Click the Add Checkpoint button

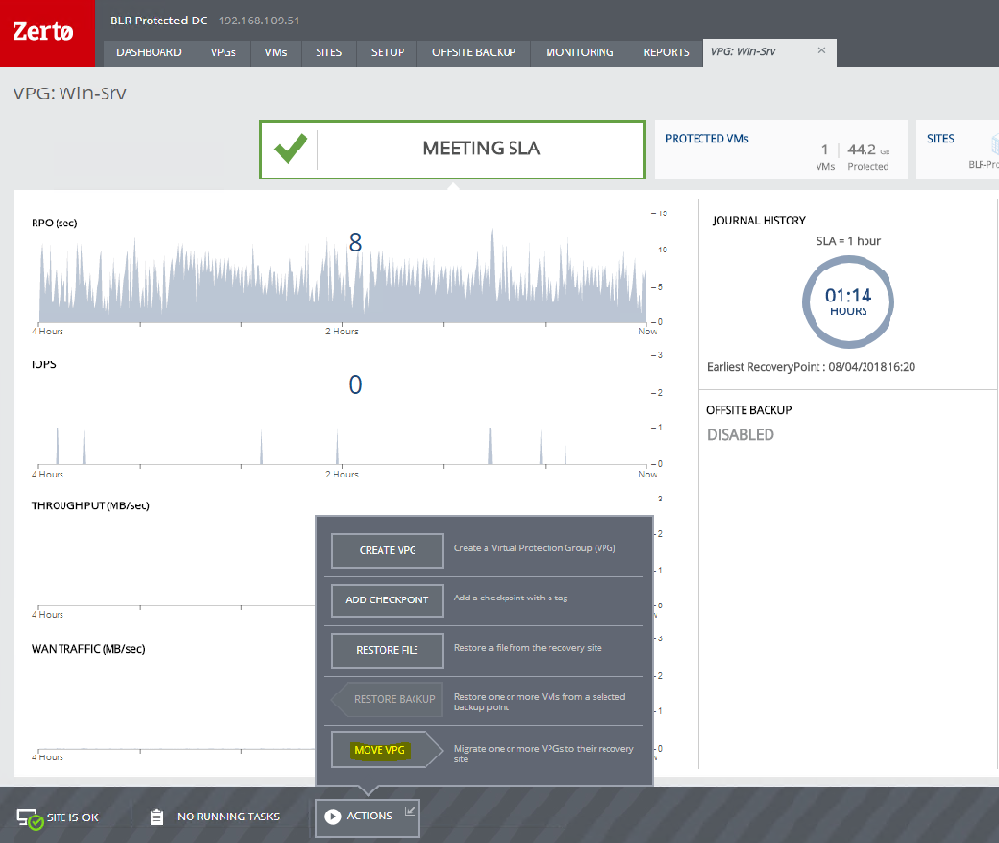[x=386, y=600]
